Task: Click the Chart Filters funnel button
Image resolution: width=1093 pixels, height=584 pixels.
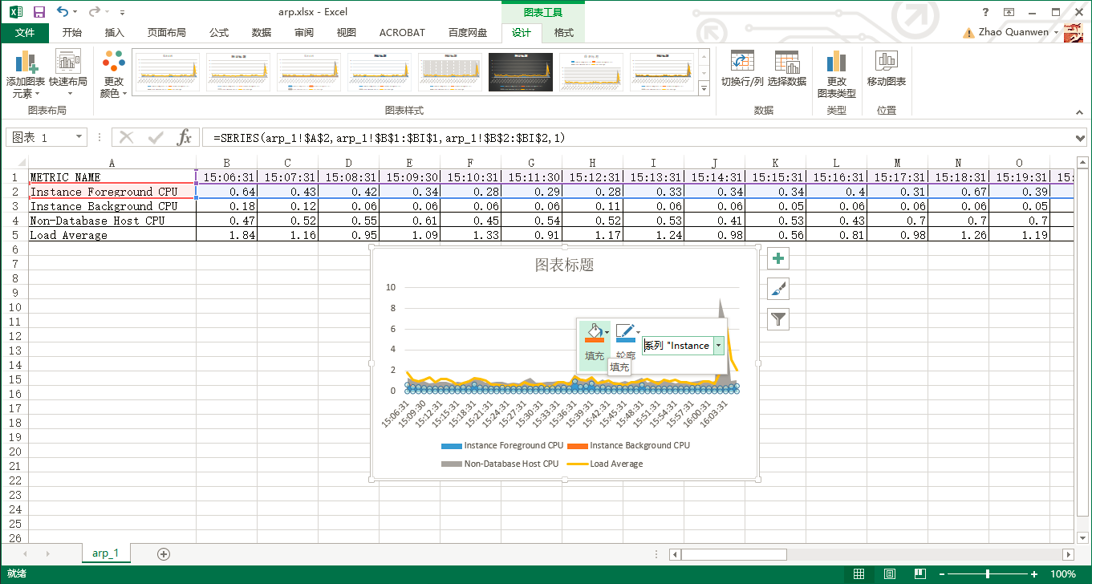Action: (778, 319)
